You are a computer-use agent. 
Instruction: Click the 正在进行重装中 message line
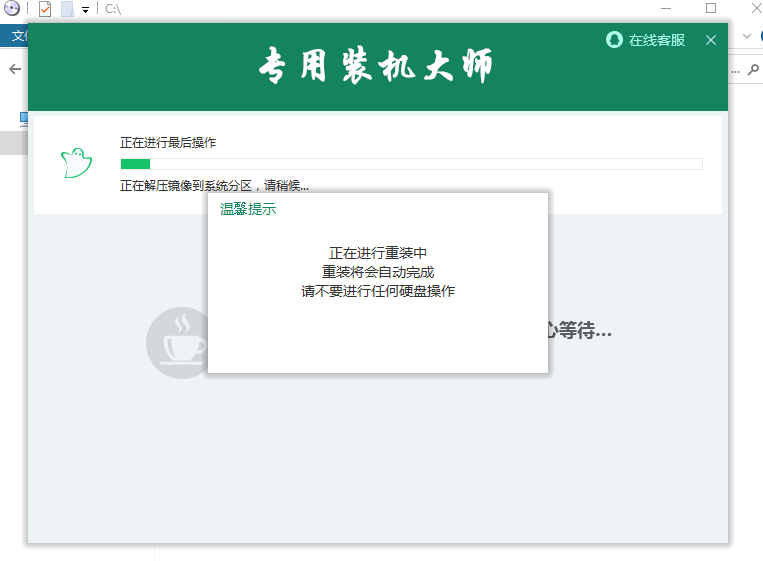pyautogui.click(x=378, y=253)
